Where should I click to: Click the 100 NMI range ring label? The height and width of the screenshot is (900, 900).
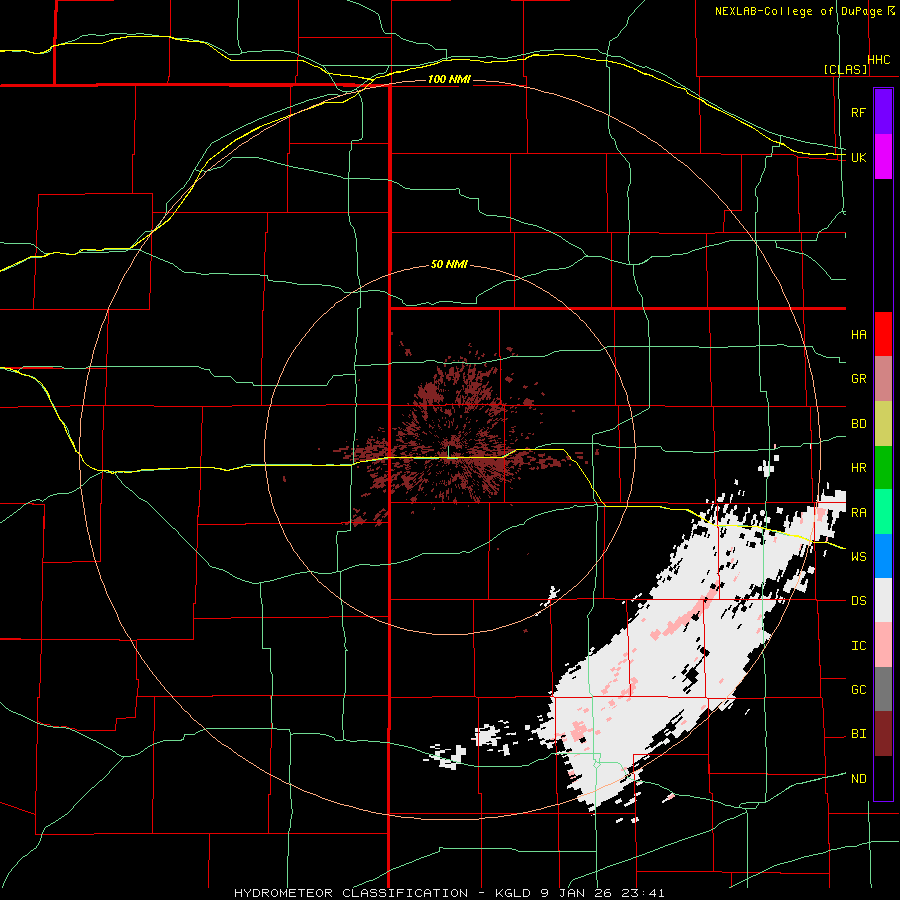(449, 79)
